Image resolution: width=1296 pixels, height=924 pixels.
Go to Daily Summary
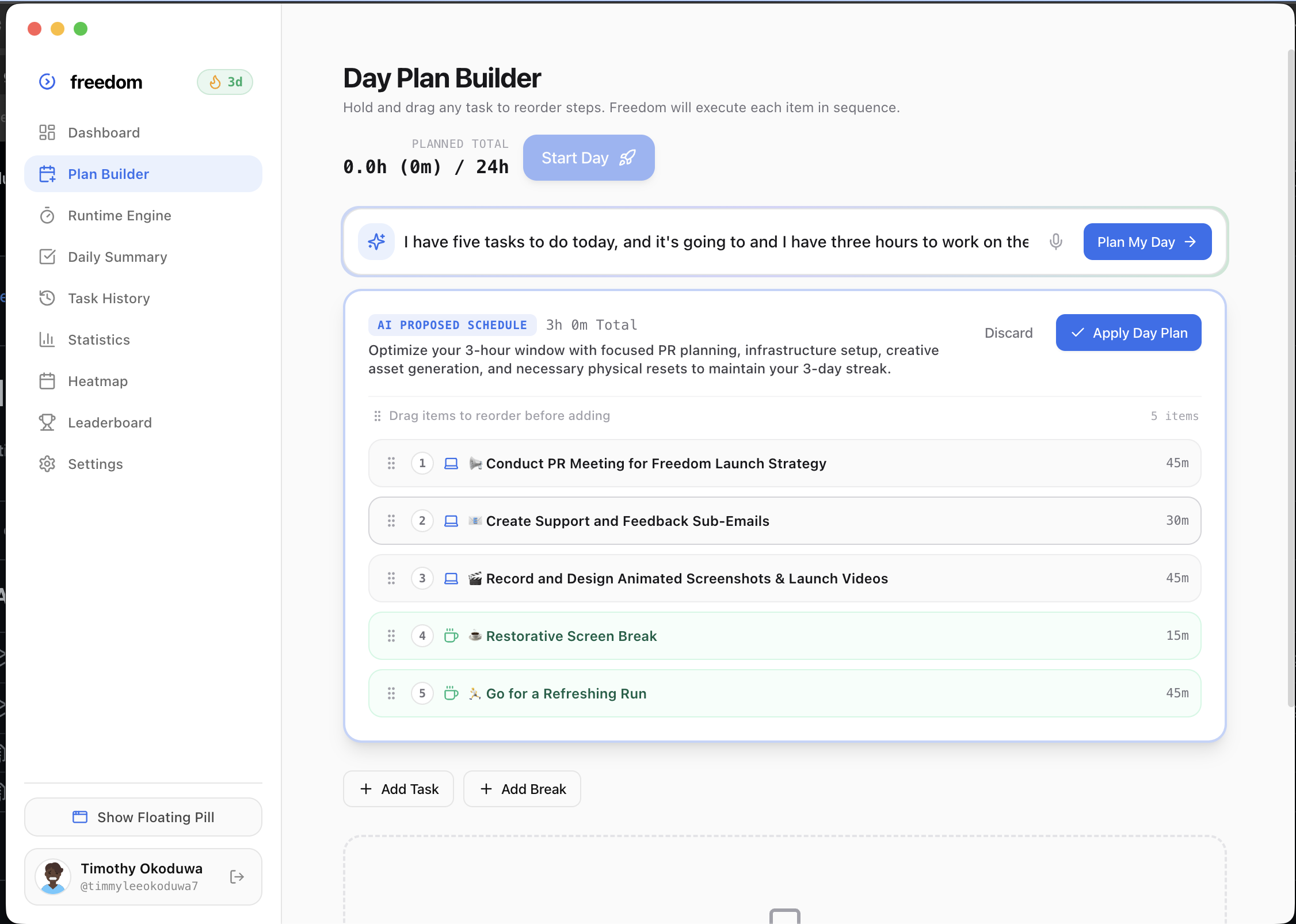coord(143,257)
